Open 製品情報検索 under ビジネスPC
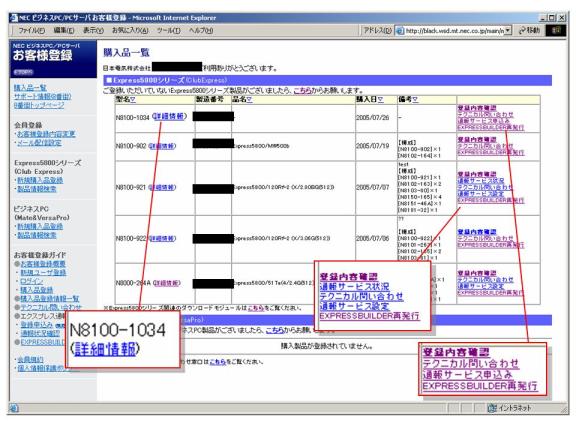The width and height of the screenshot is (576, 432). click(x=37, y=235)
